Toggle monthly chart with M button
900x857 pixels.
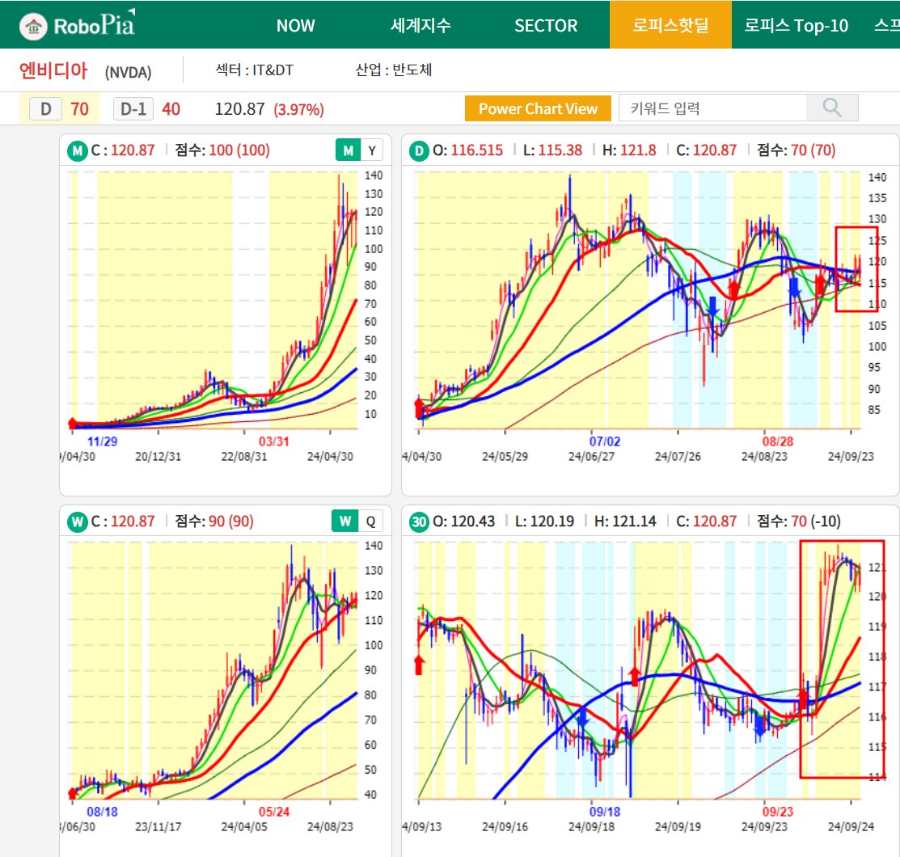tap(348, 150)
